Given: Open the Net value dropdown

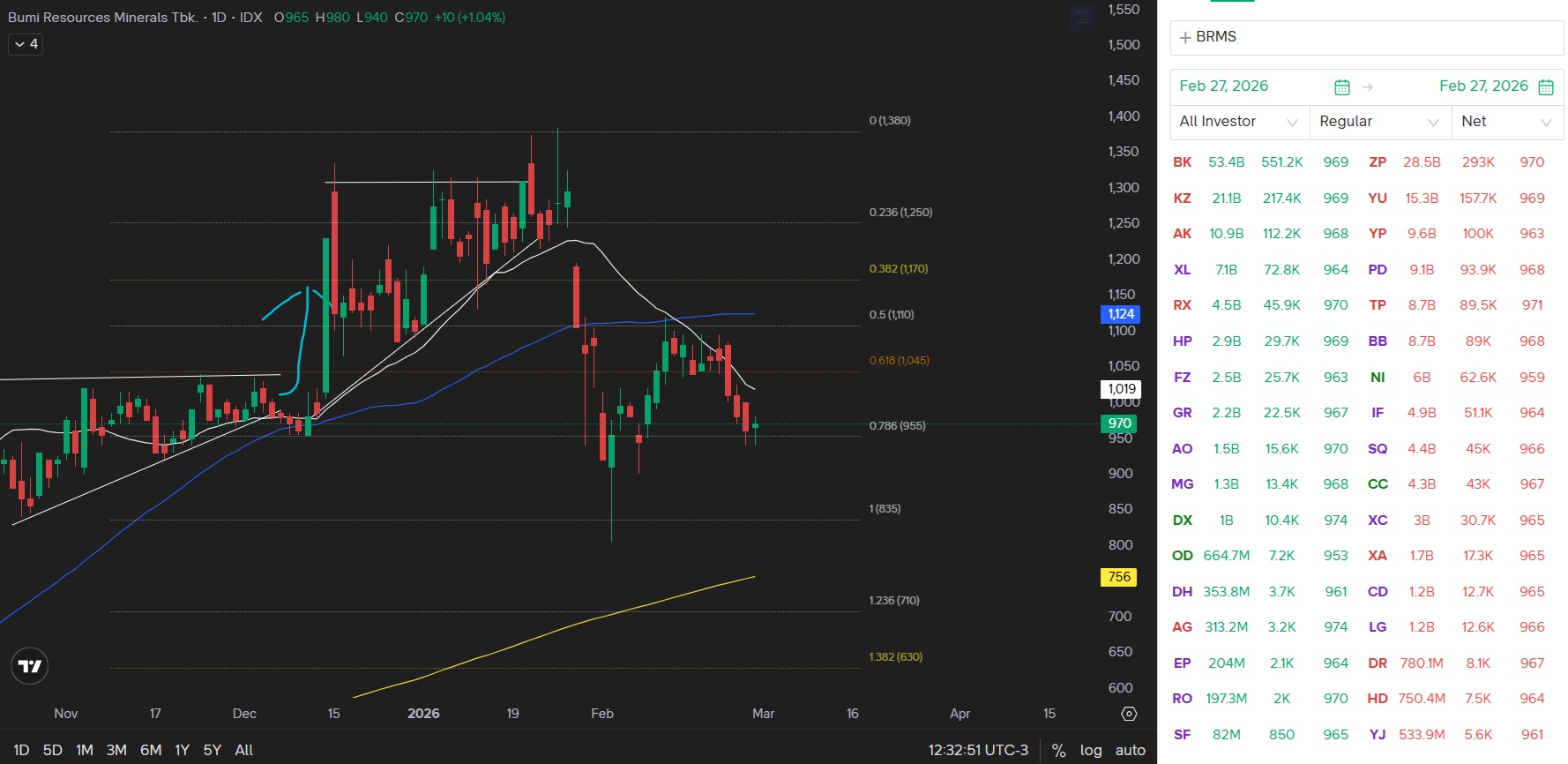Looking at the screenshot, I should (x=1507, y=122).
